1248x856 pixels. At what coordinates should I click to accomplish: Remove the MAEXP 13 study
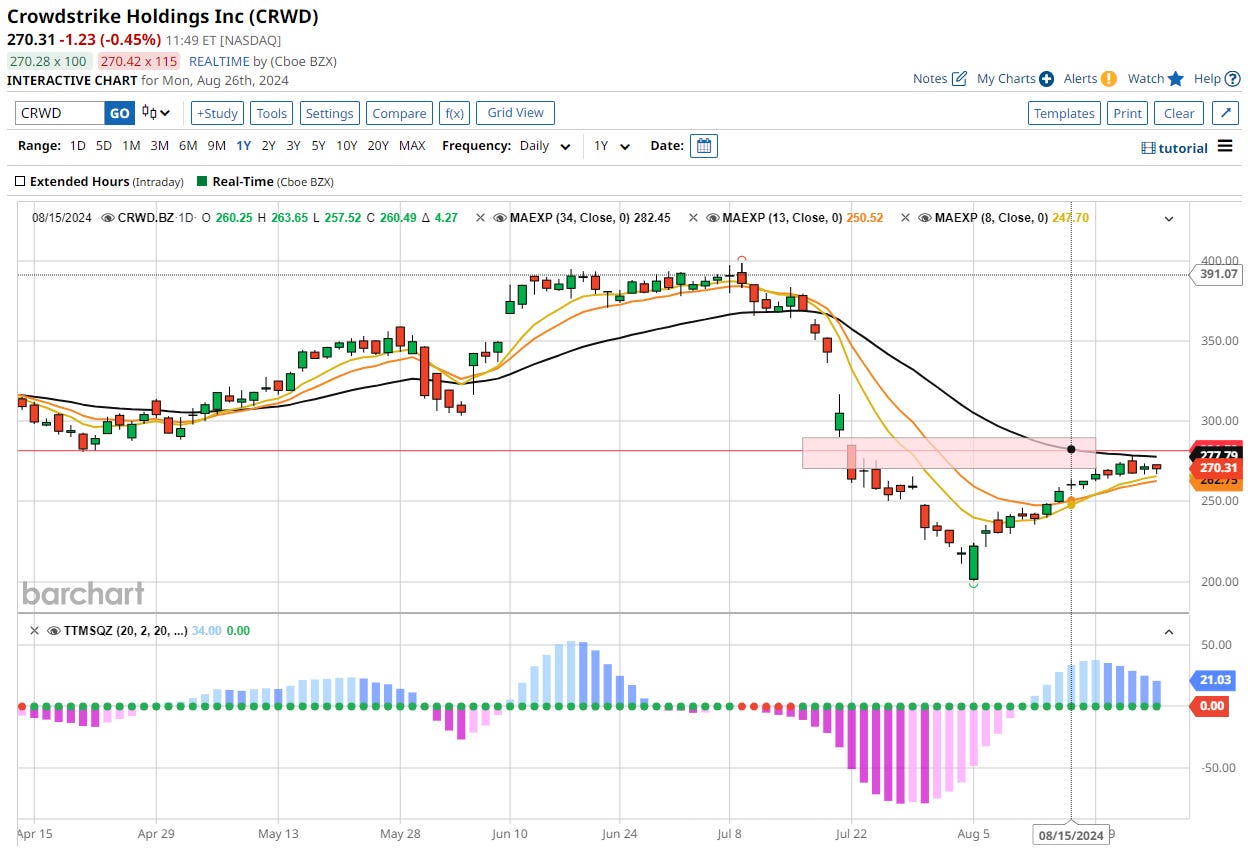click(695, 217)
